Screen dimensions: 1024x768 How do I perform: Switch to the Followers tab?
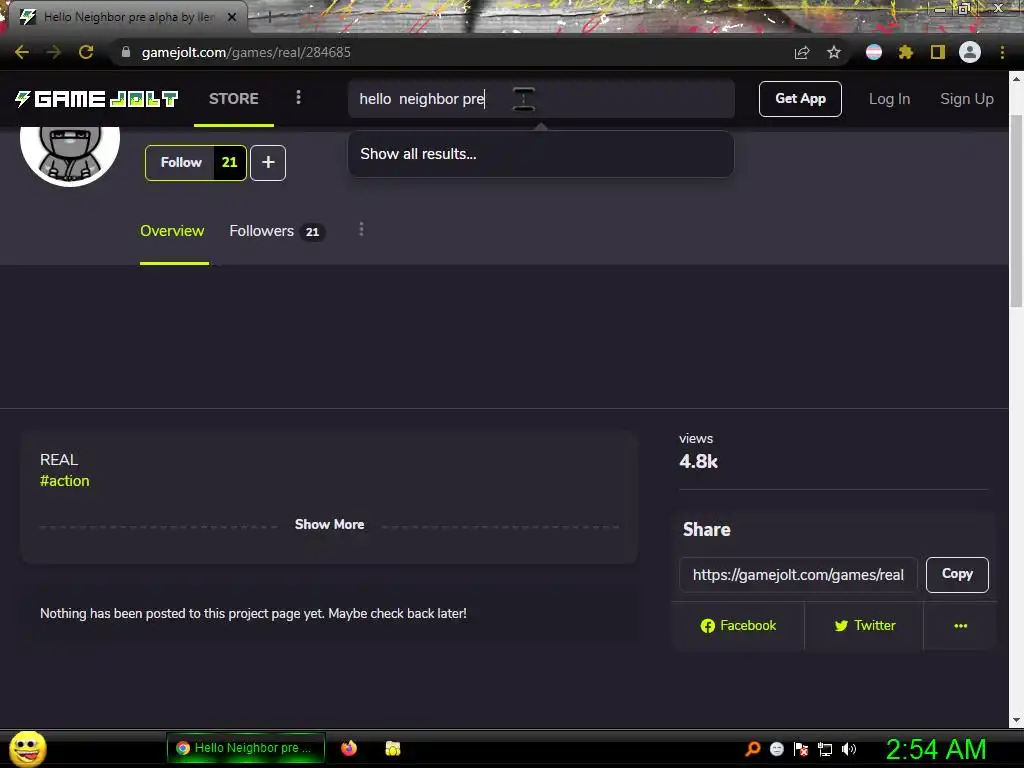277,231
